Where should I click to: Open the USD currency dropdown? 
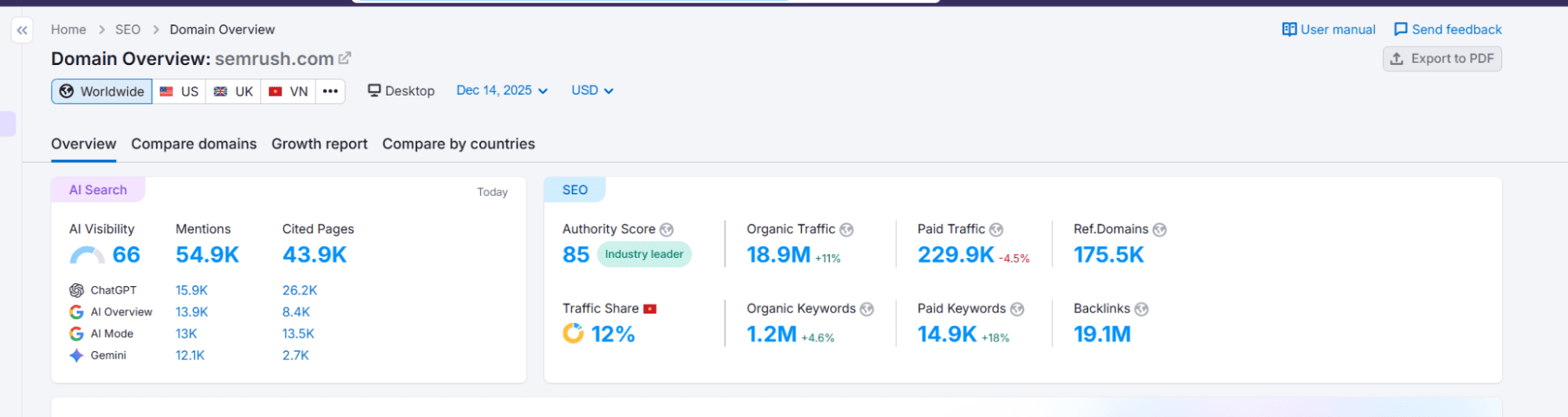coord(592,91)
